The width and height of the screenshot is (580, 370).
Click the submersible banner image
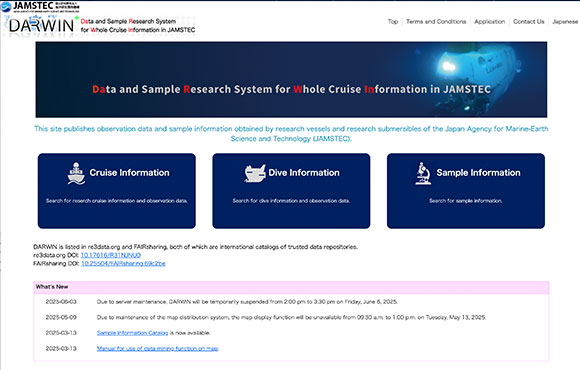pyautogui.click(x=291, y=80)
